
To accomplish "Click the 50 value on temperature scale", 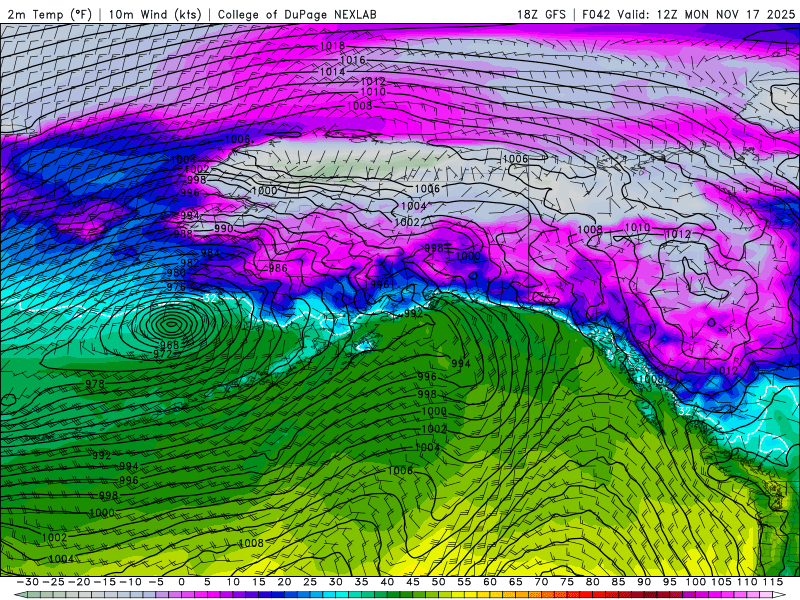I will (x=438, y=582).
